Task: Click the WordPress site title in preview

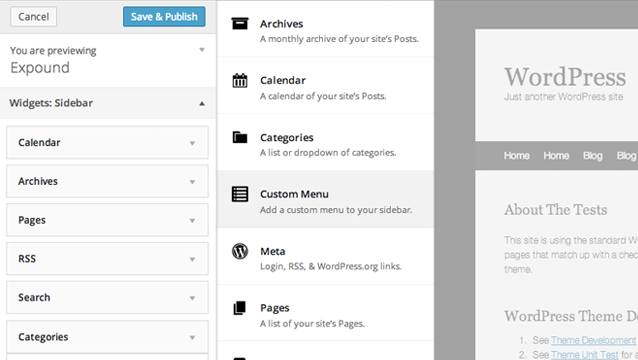Action: point(565,77)
